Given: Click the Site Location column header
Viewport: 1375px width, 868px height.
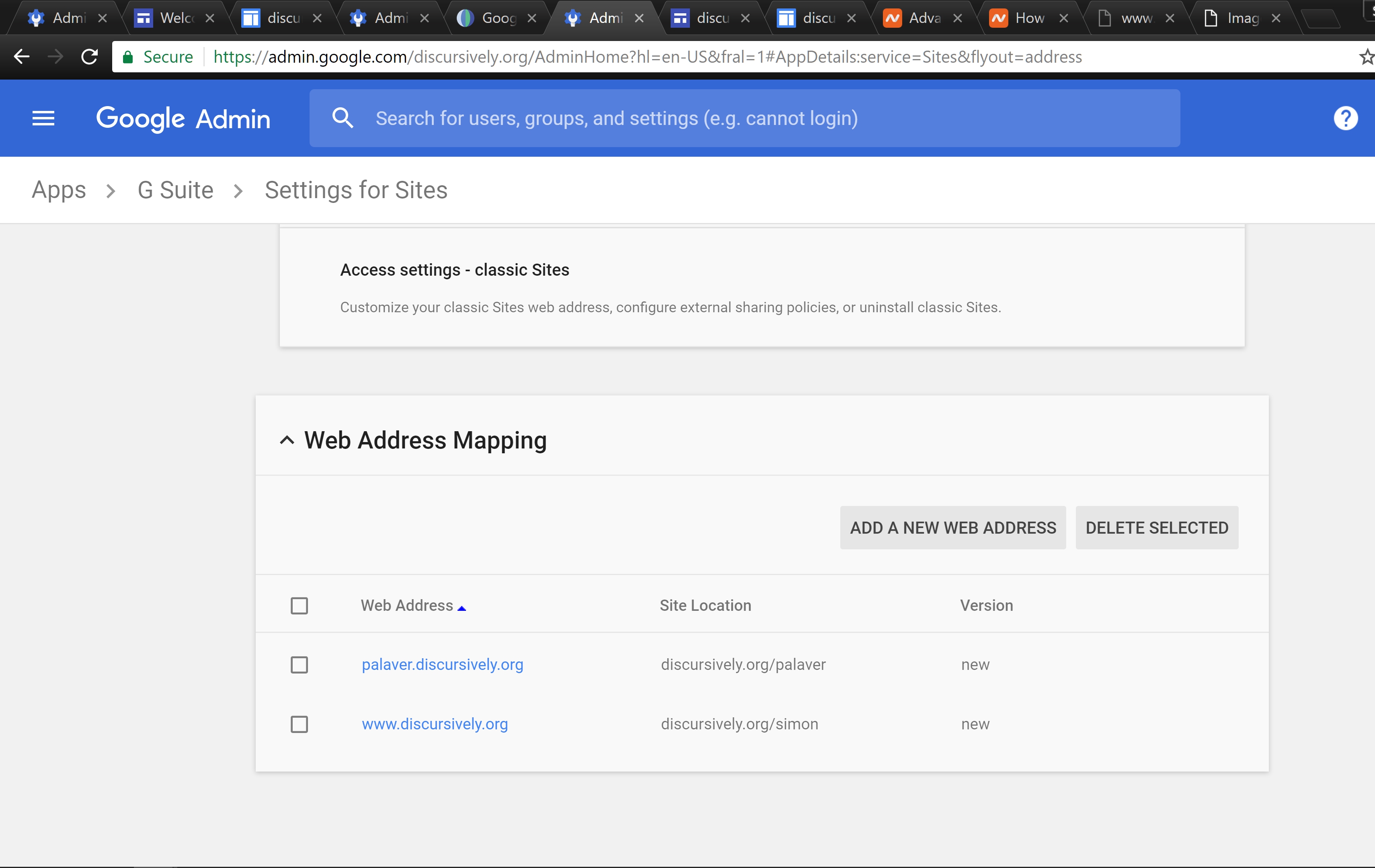Looking at the screenshot, I should pos(706,606).
